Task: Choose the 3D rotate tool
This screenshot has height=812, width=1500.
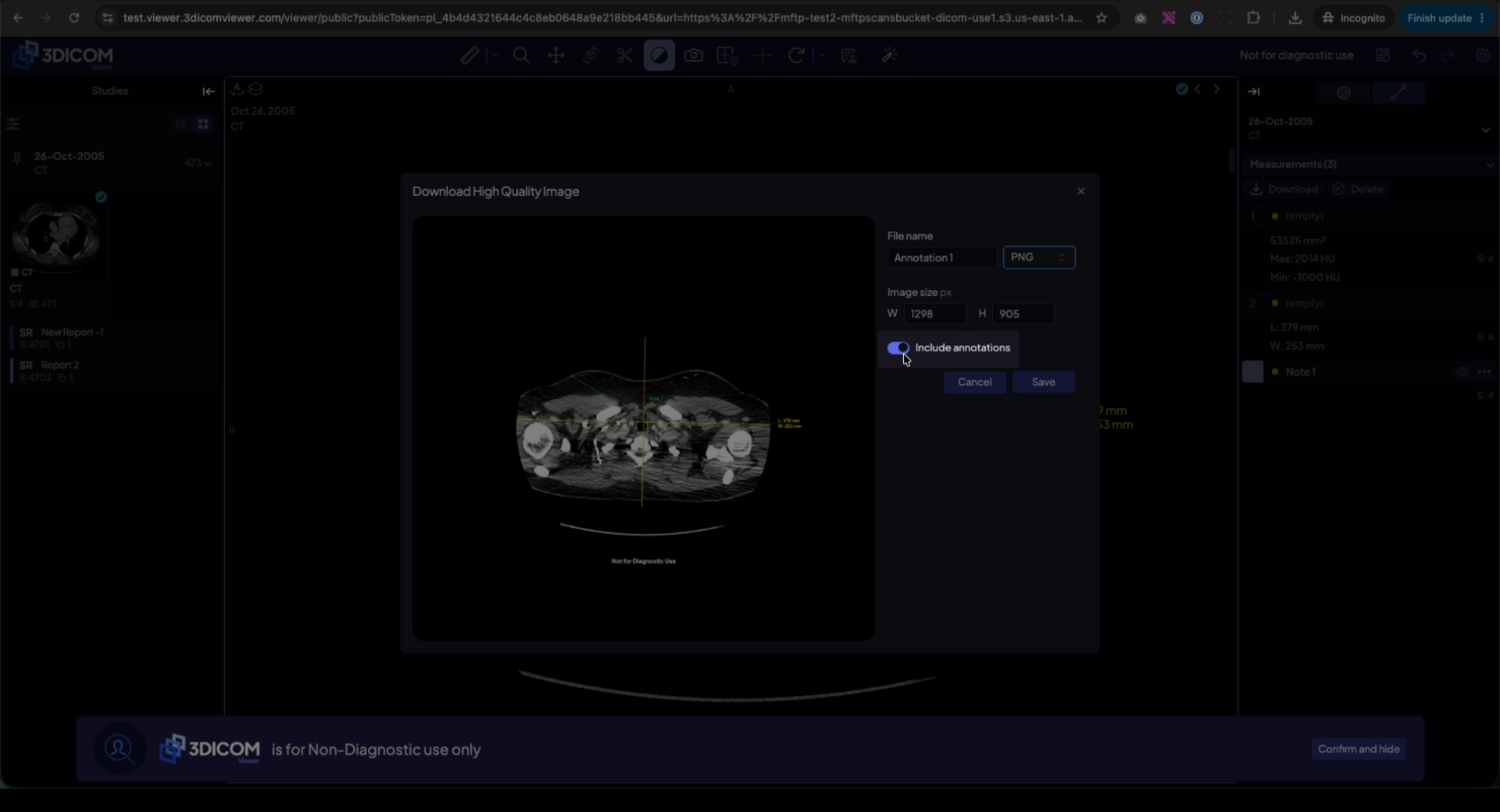Action: [591, 55]
